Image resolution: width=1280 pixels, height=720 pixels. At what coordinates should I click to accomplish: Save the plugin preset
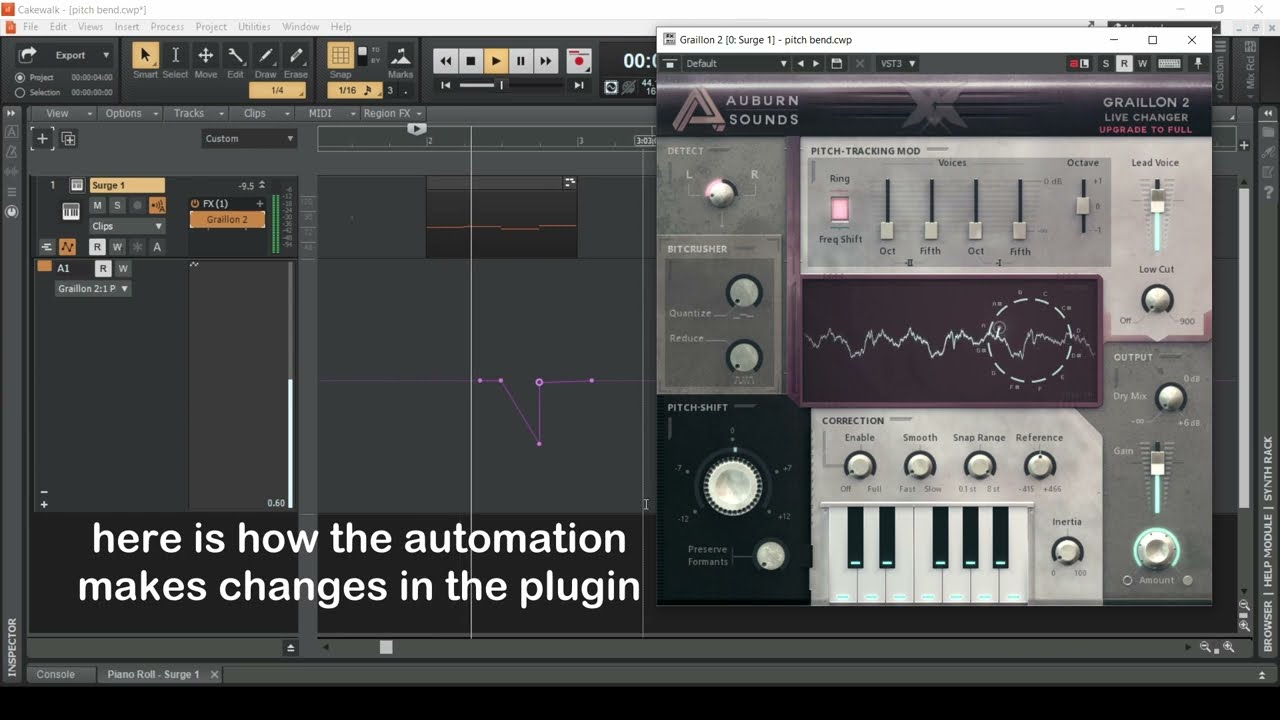coord(837,63)
